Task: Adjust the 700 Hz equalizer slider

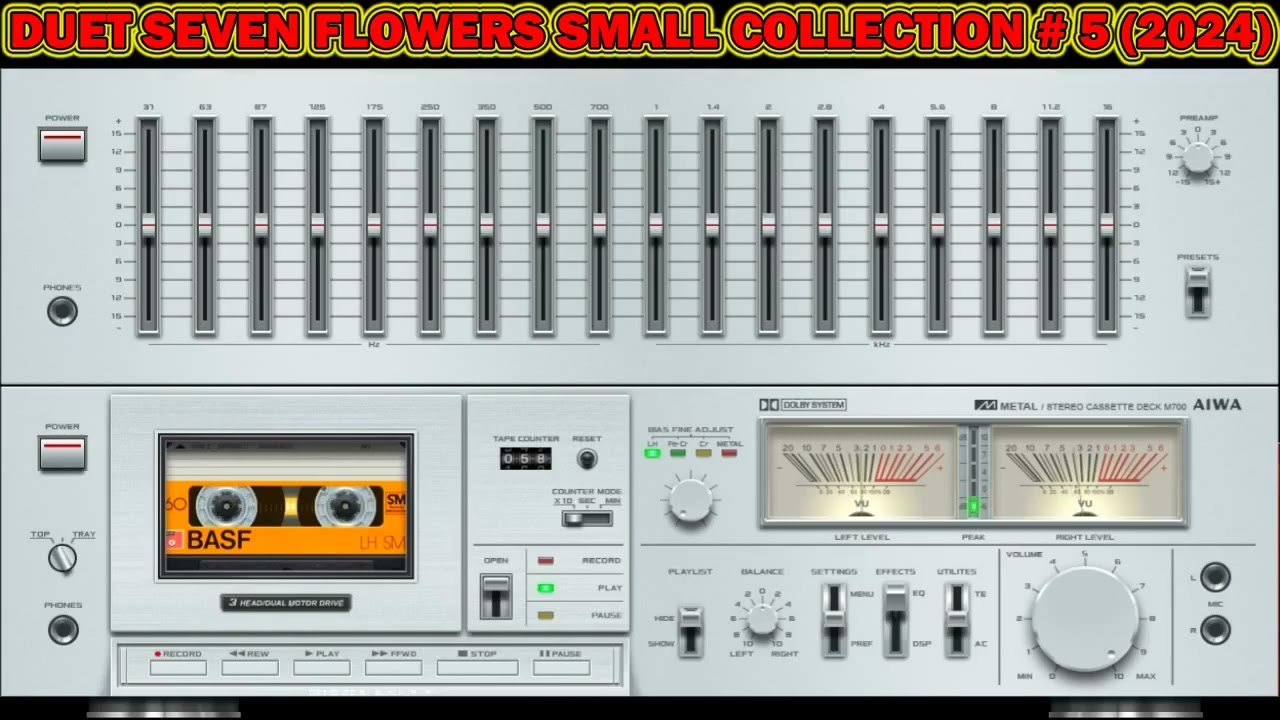Action: 599,226
